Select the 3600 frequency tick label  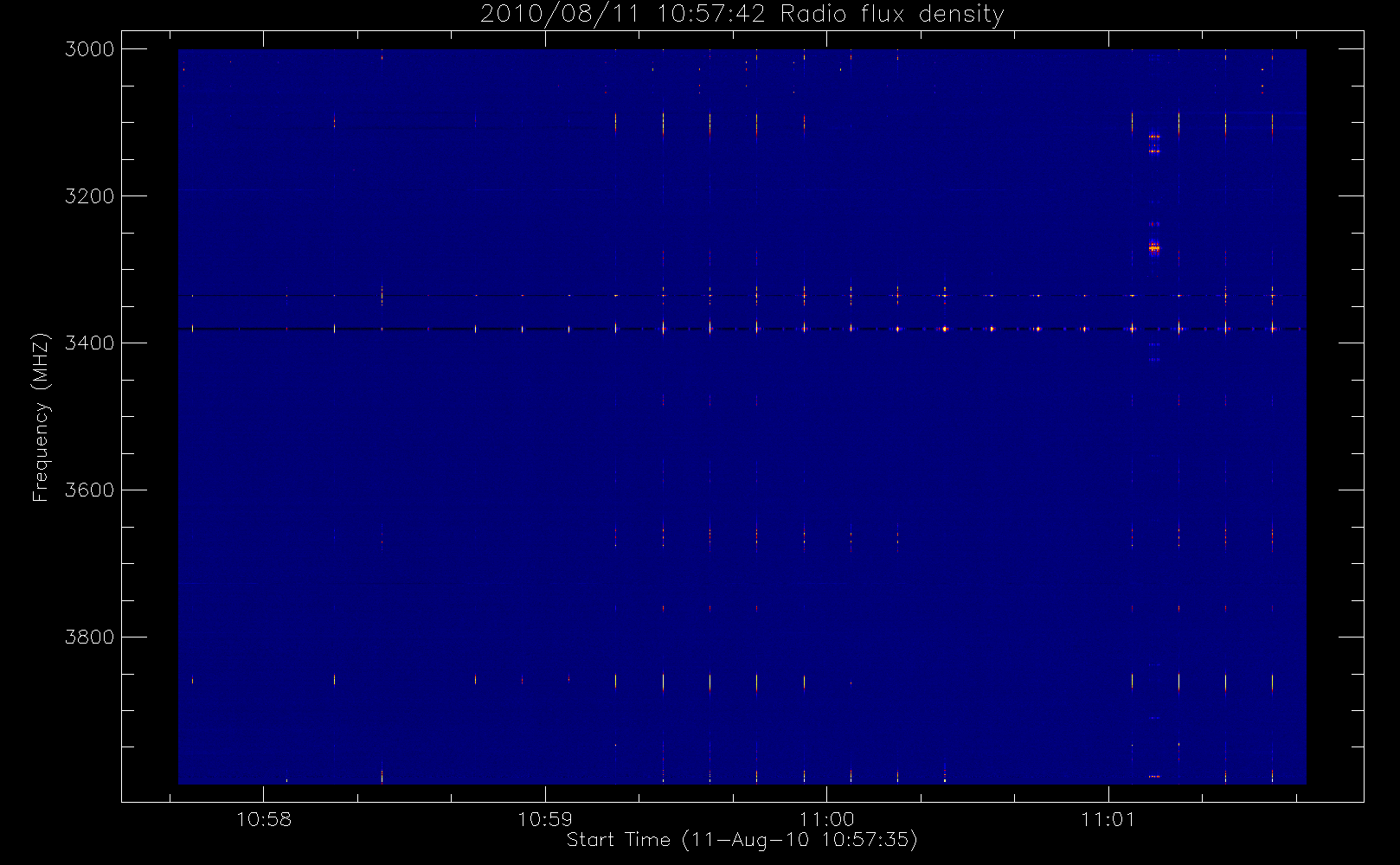90,490
